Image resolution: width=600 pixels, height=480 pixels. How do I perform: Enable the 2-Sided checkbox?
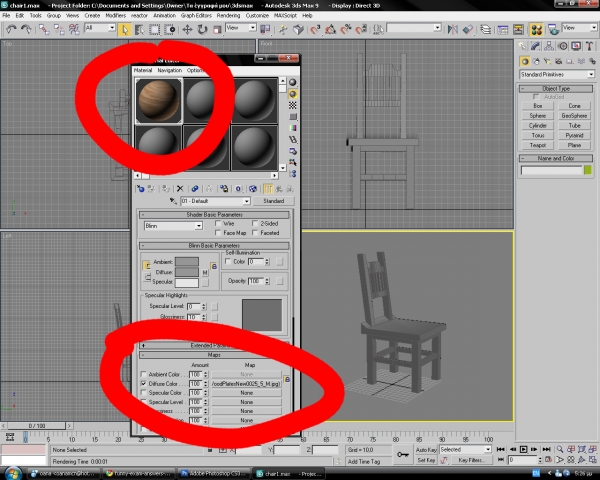[x=255, y=223]
